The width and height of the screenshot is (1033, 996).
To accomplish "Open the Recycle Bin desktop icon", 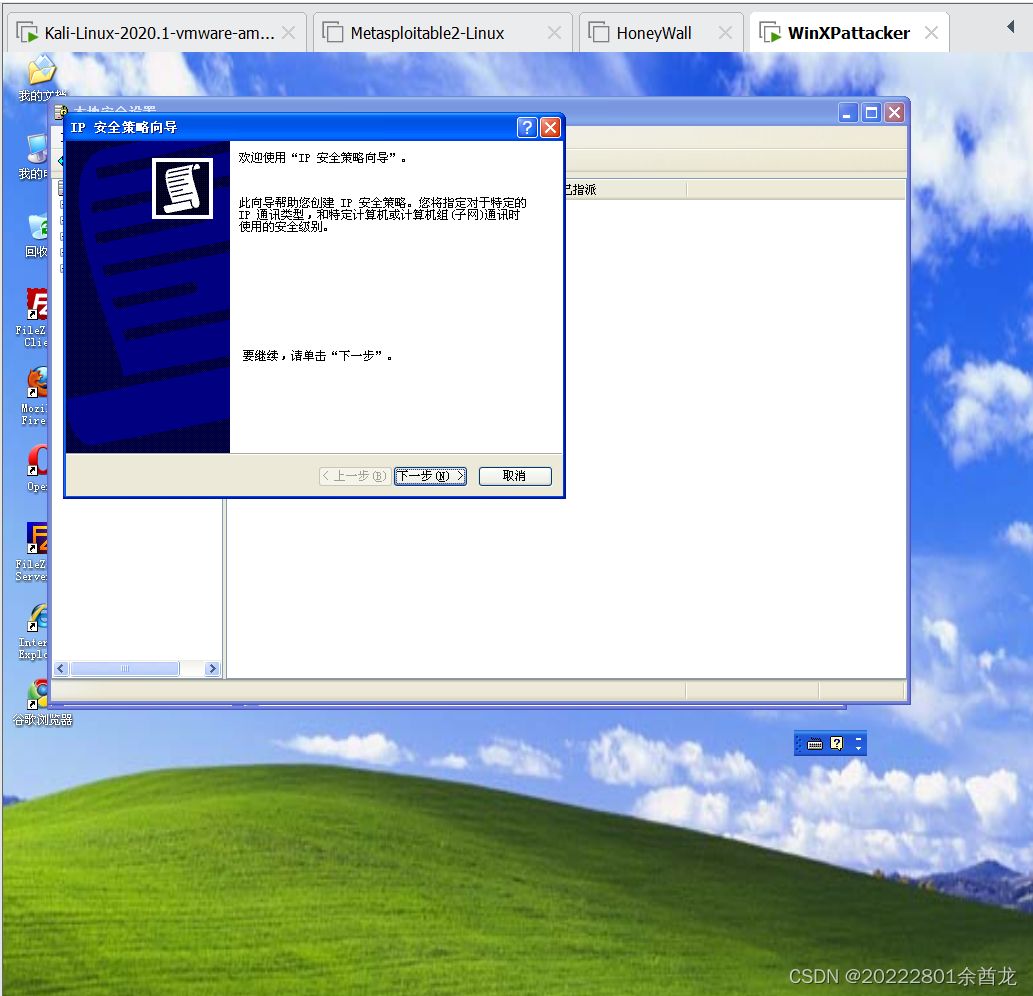I will [36, 235].
